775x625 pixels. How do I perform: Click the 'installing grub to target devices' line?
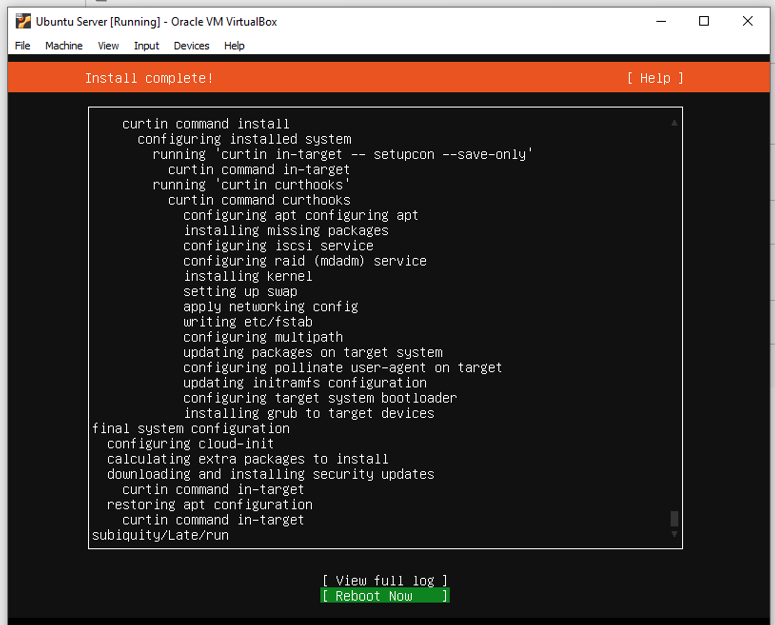coord(308,413)
